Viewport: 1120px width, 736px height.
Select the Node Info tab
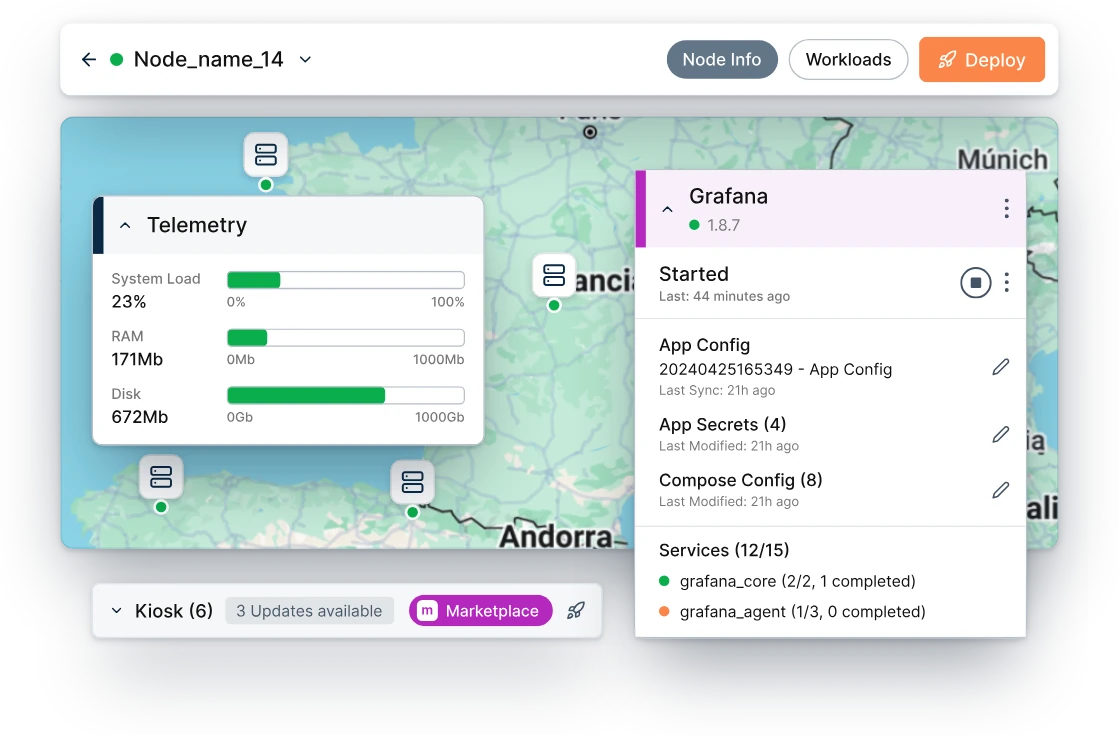coord(721,59)
